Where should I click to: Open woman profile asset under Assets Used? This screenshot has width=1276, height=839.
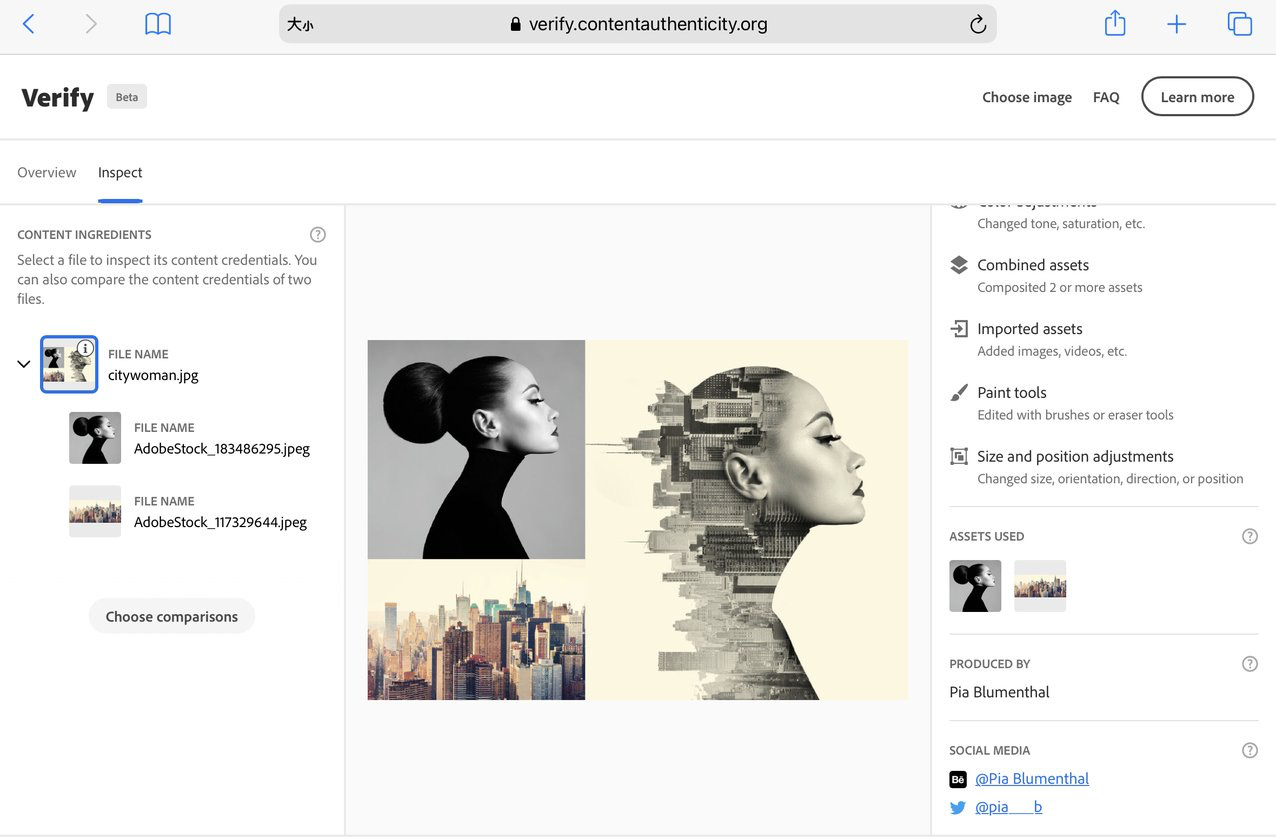click(x=975, y=586)
